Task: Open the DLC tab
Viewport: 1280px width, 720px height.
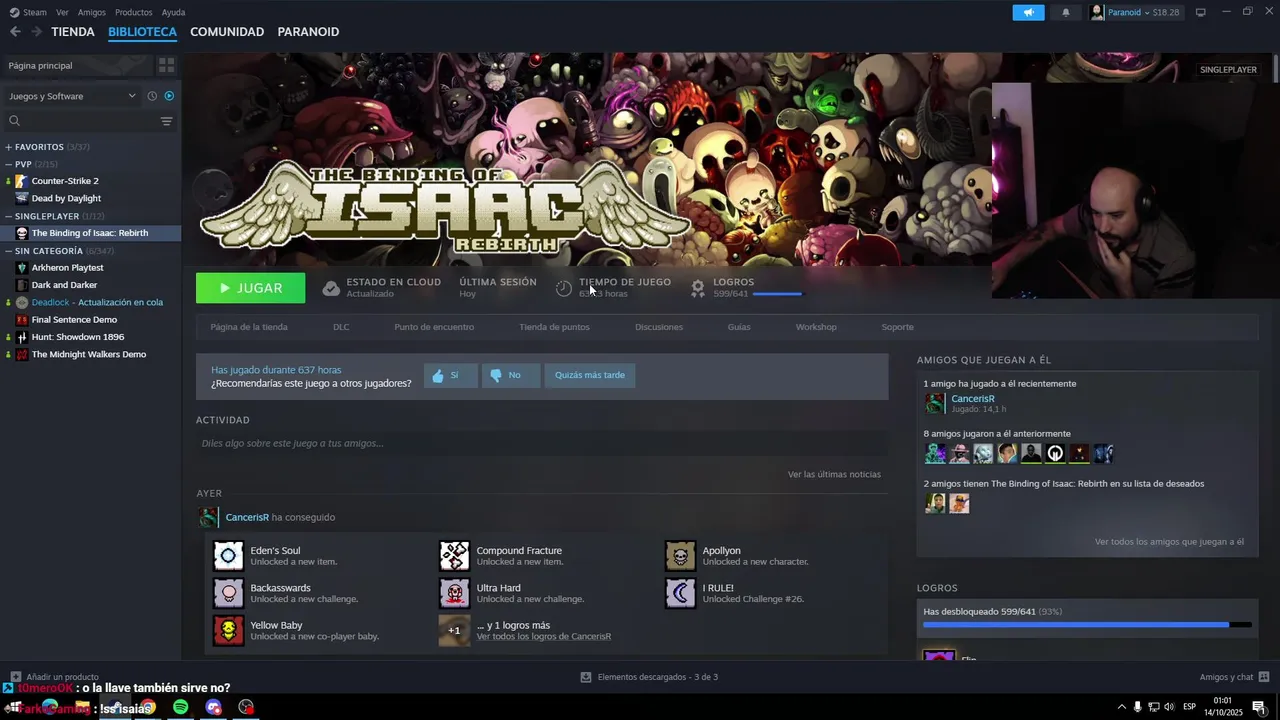Action: [341, 327]
